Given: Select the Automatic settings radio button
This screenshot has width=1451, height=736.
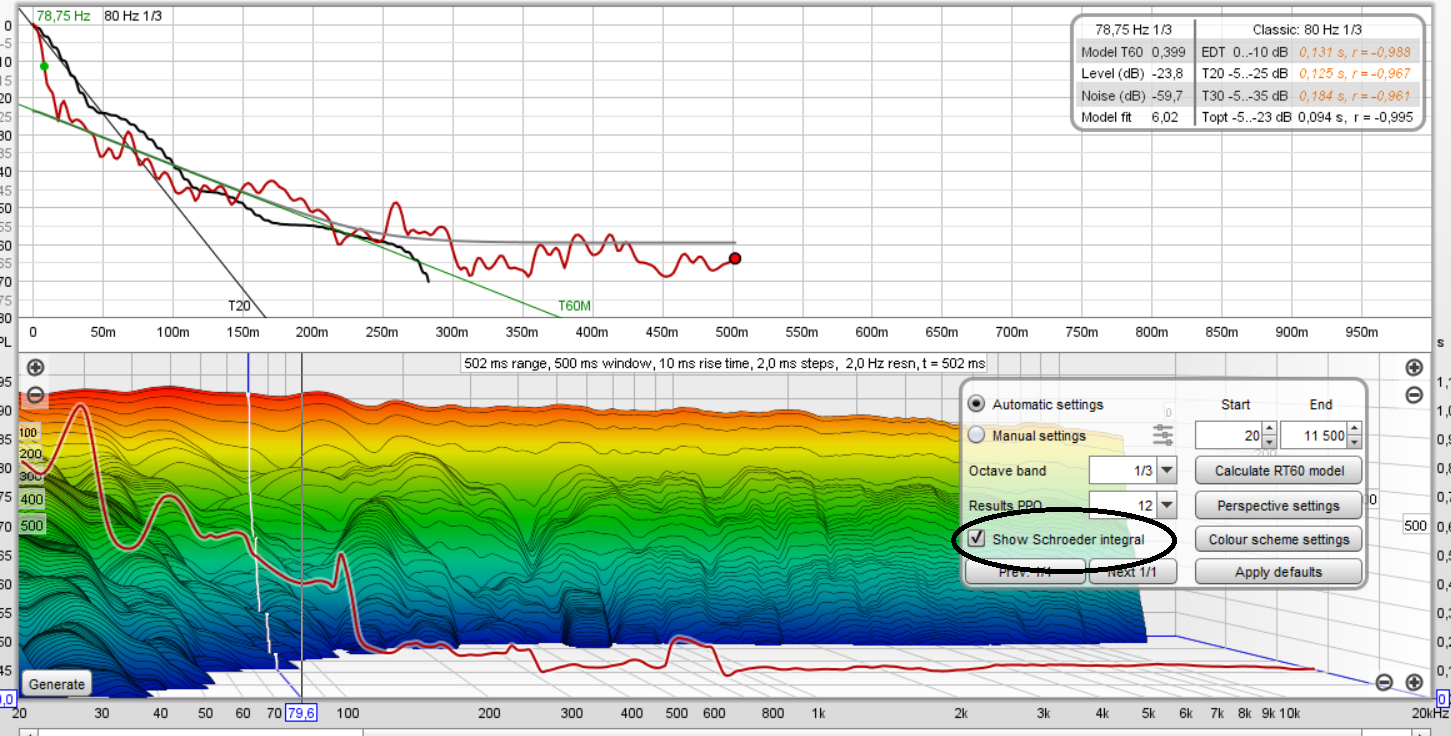Looking at the screenshot, I should click(977, 404).
